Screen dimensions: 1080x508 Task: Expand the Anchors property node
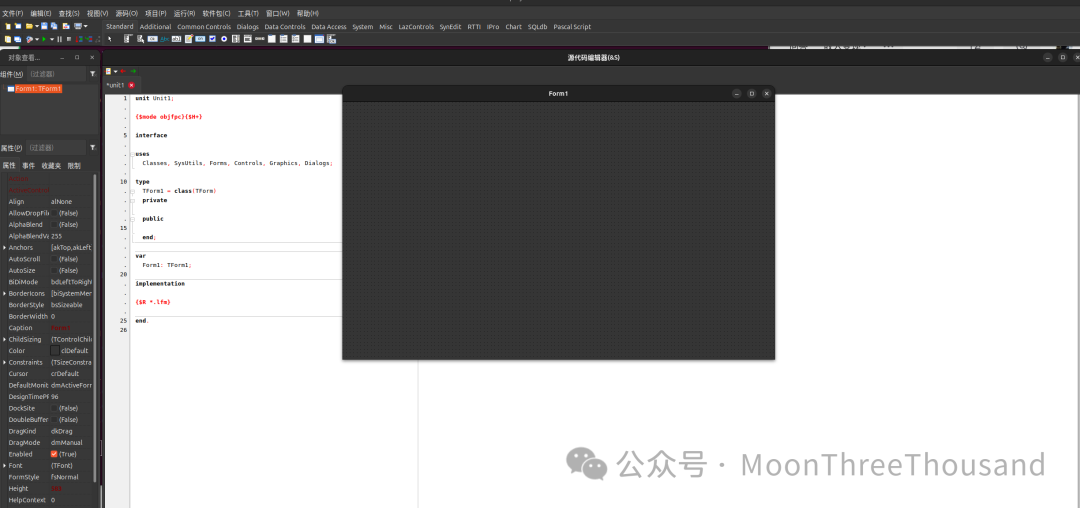coord(4,247)
